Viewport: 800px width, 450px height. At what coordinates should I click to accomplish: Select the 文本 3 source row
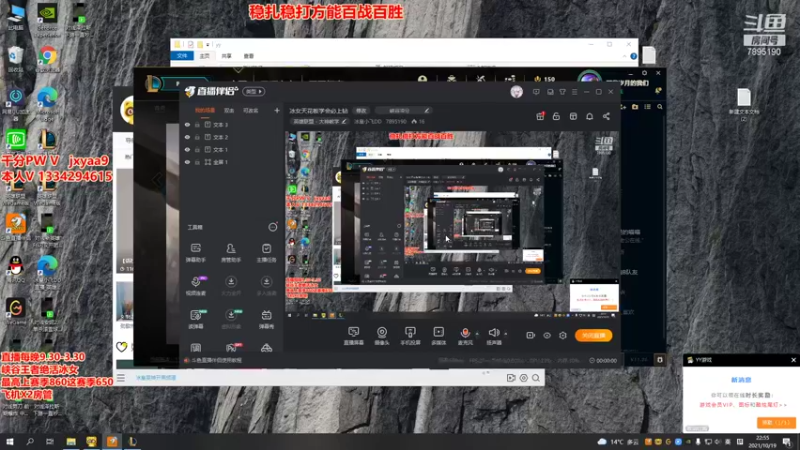coord(232,124)
